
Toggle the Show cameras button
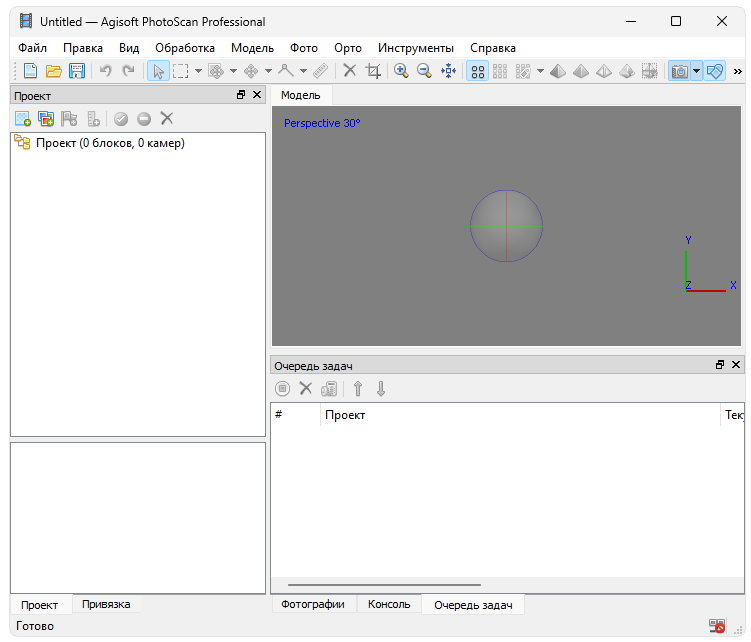[x=680, y=71]
